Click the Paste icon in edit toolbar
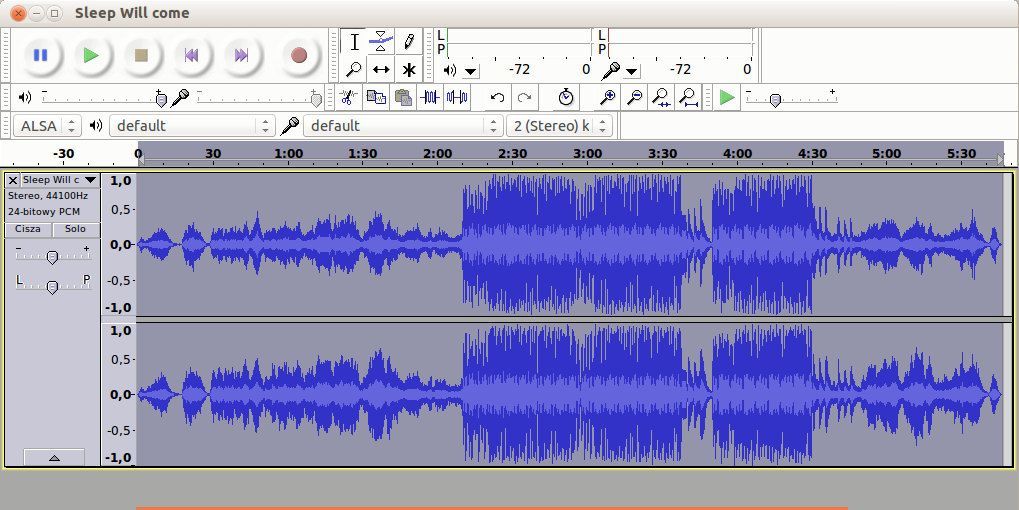1019x510 pixels. [403, 97]
